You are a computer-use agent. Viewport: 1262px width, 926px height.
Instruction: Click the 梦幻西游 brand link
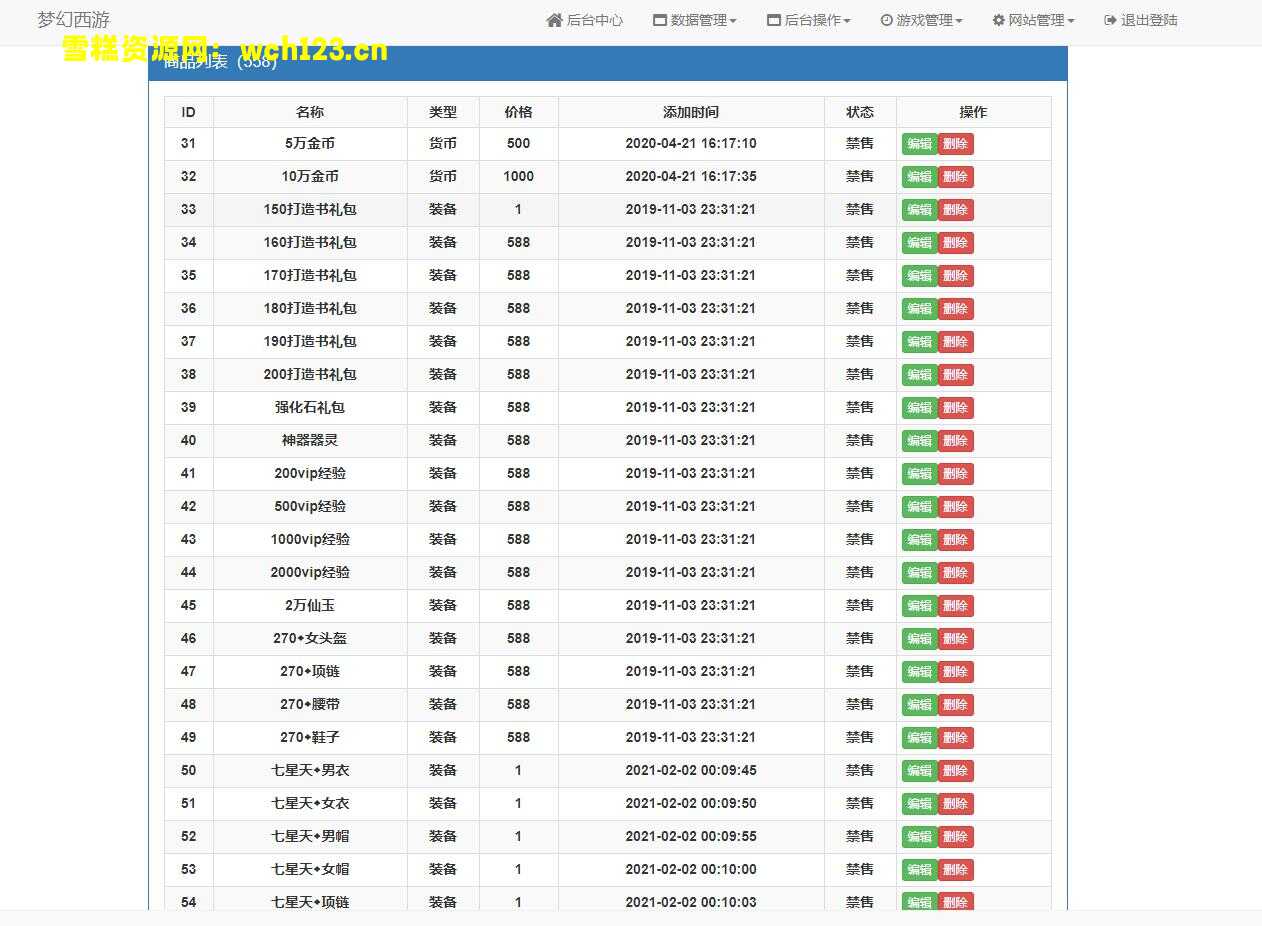click(73, 20)
